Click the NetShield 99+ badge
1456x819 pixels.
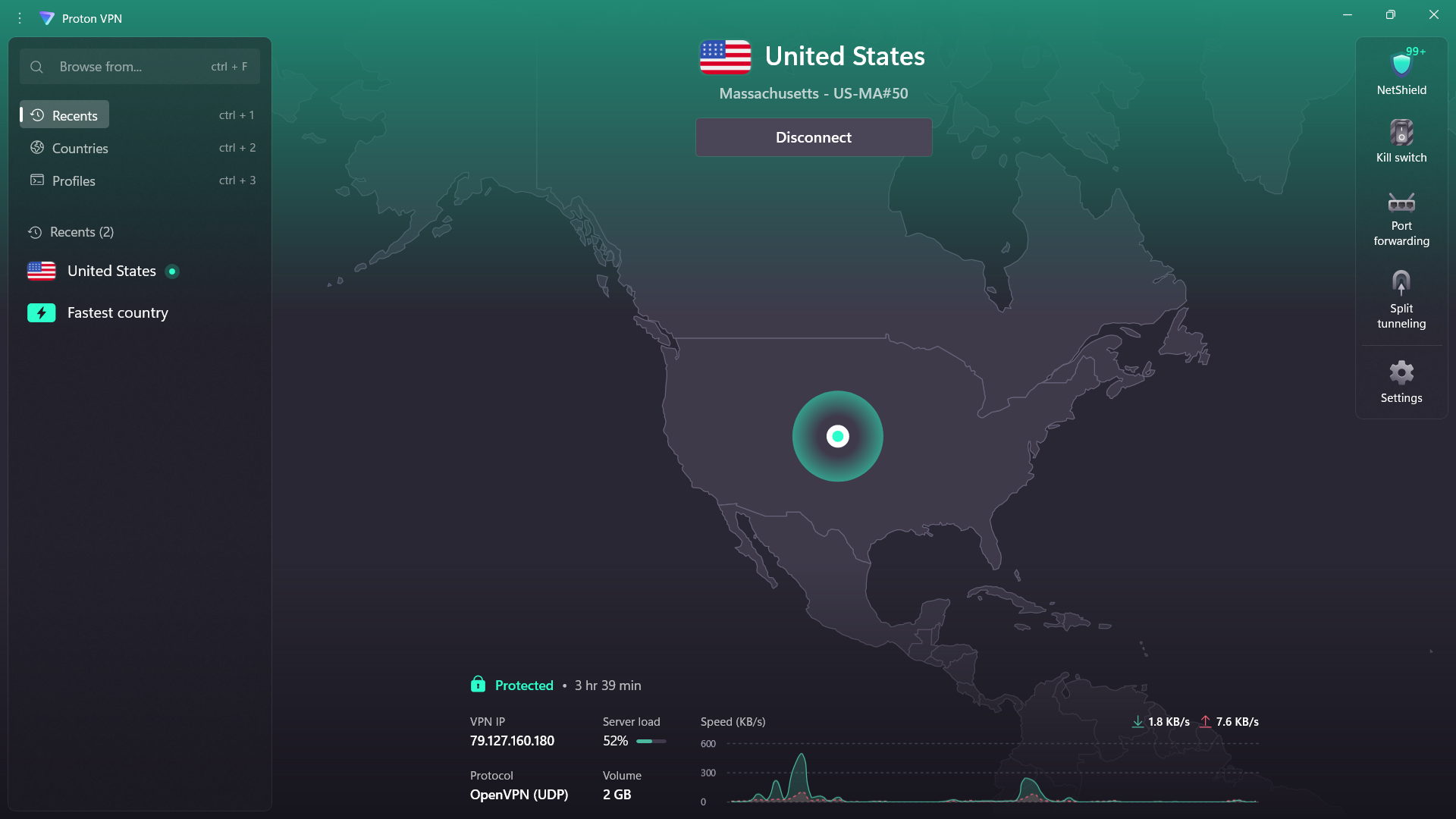1416,52
